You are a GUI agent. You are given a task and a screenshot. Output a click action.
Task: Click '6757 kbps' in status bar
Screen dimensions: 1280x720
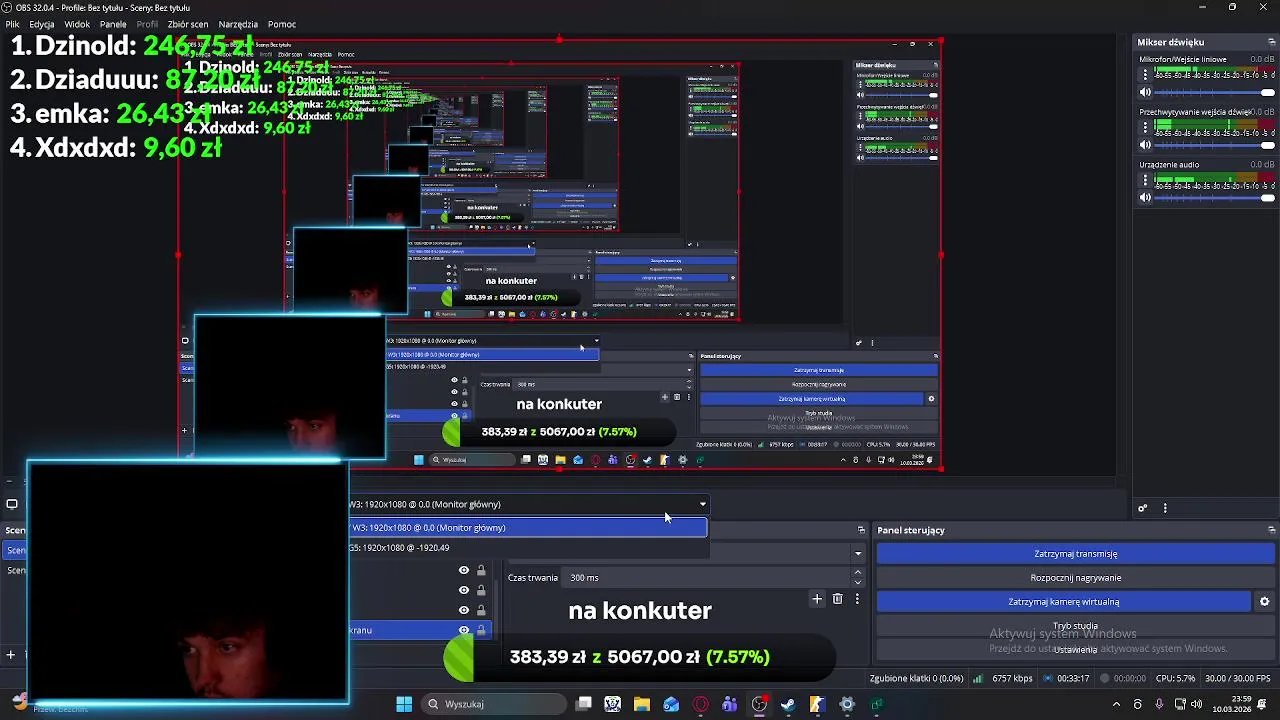tap(1012, 678)
